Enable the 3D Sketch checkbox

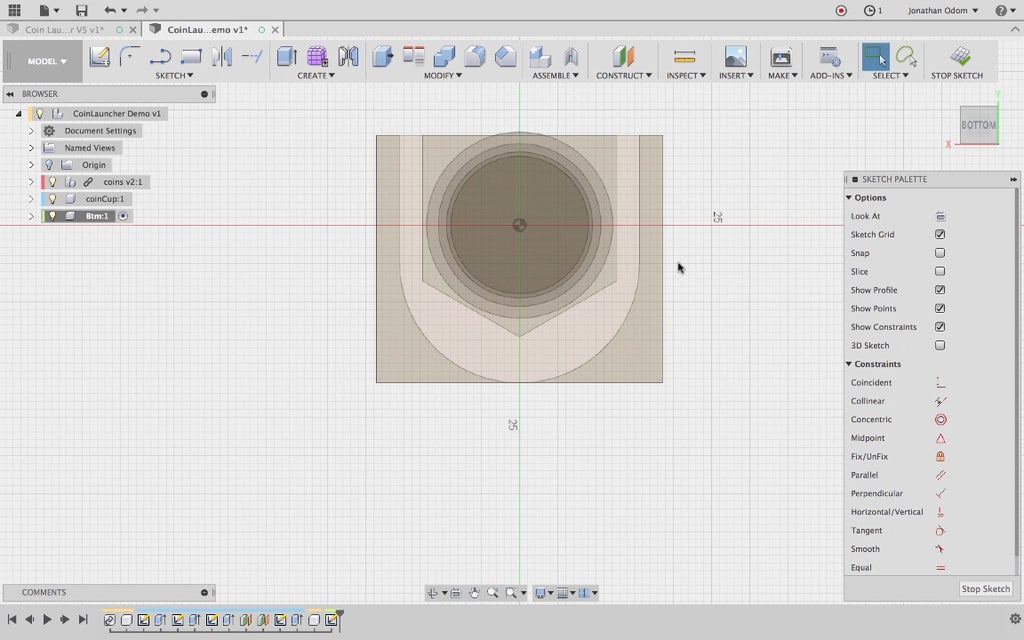[940, 346]
